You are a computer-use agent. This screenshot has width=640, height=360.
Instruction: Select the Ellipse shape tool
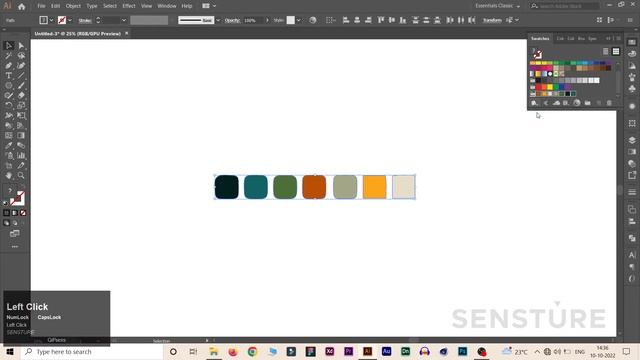[x=9, y=86]
